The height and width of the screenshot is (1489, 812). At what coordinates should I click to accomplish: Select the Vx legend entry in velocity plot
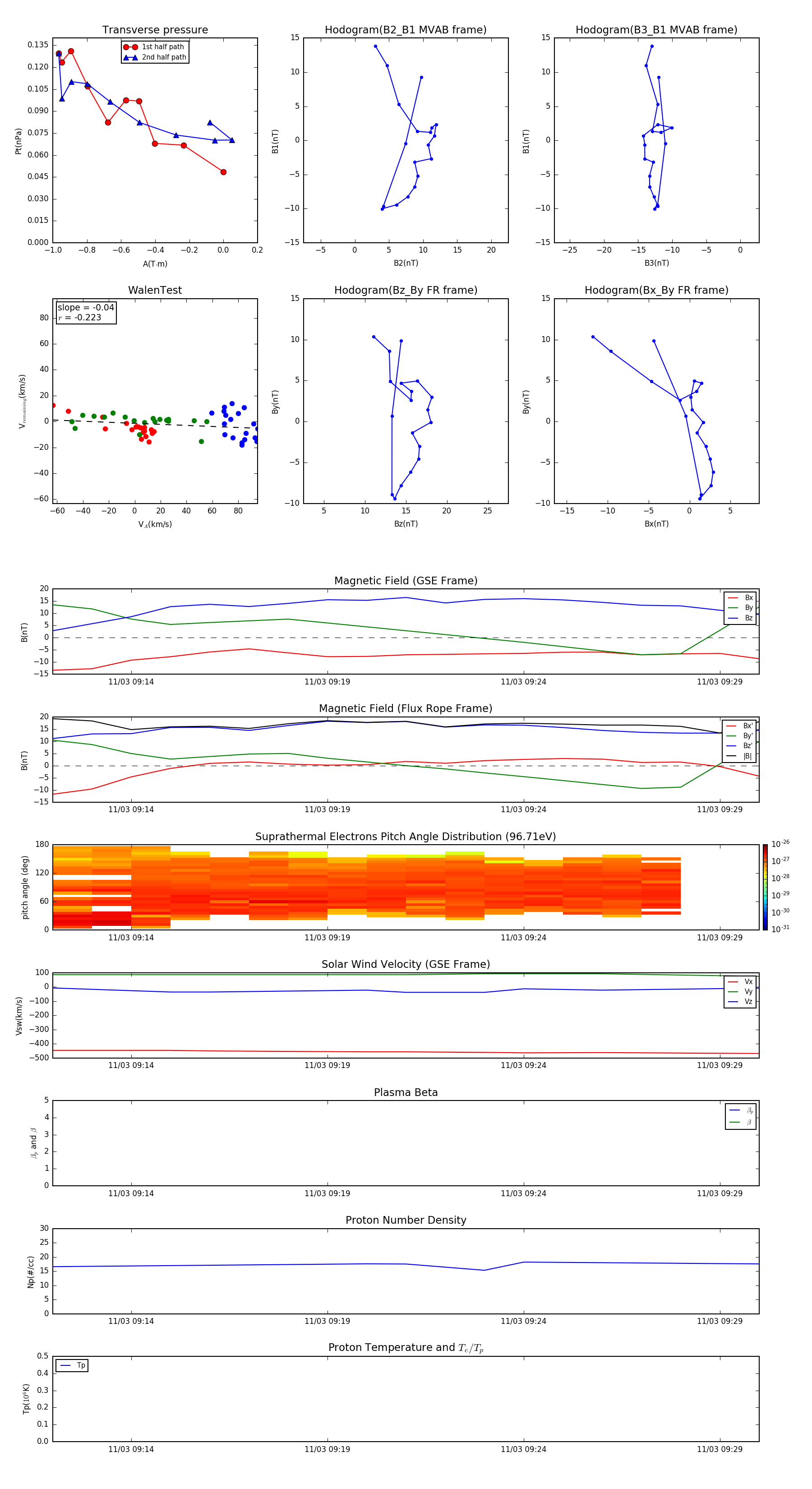click(740, 981)
